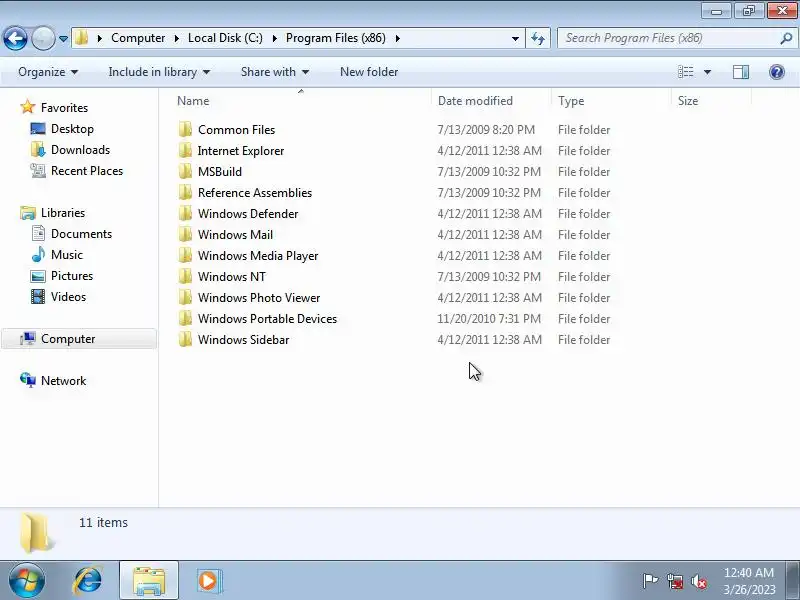800x600 pixels.
Task: Select Favorites in the navigation pane
Action: (x=64, y=108)
